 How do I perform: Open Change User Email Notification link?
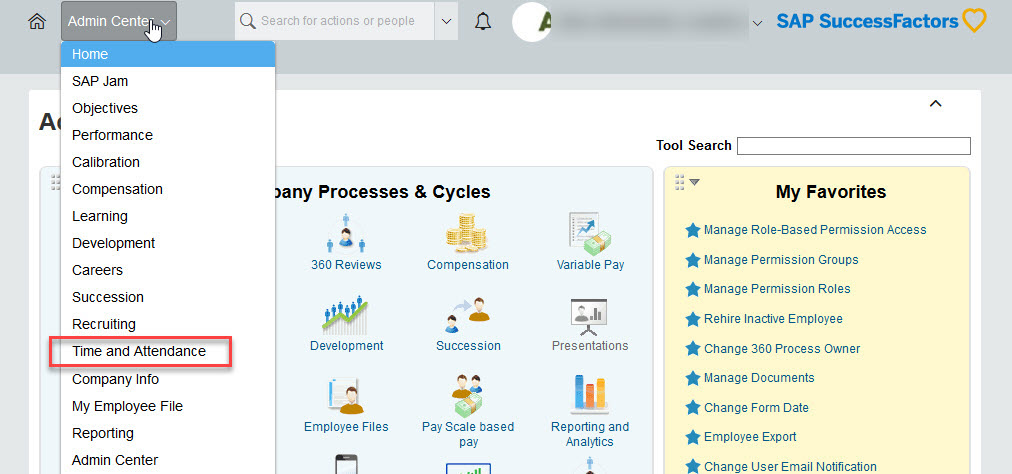pos(790,466)
